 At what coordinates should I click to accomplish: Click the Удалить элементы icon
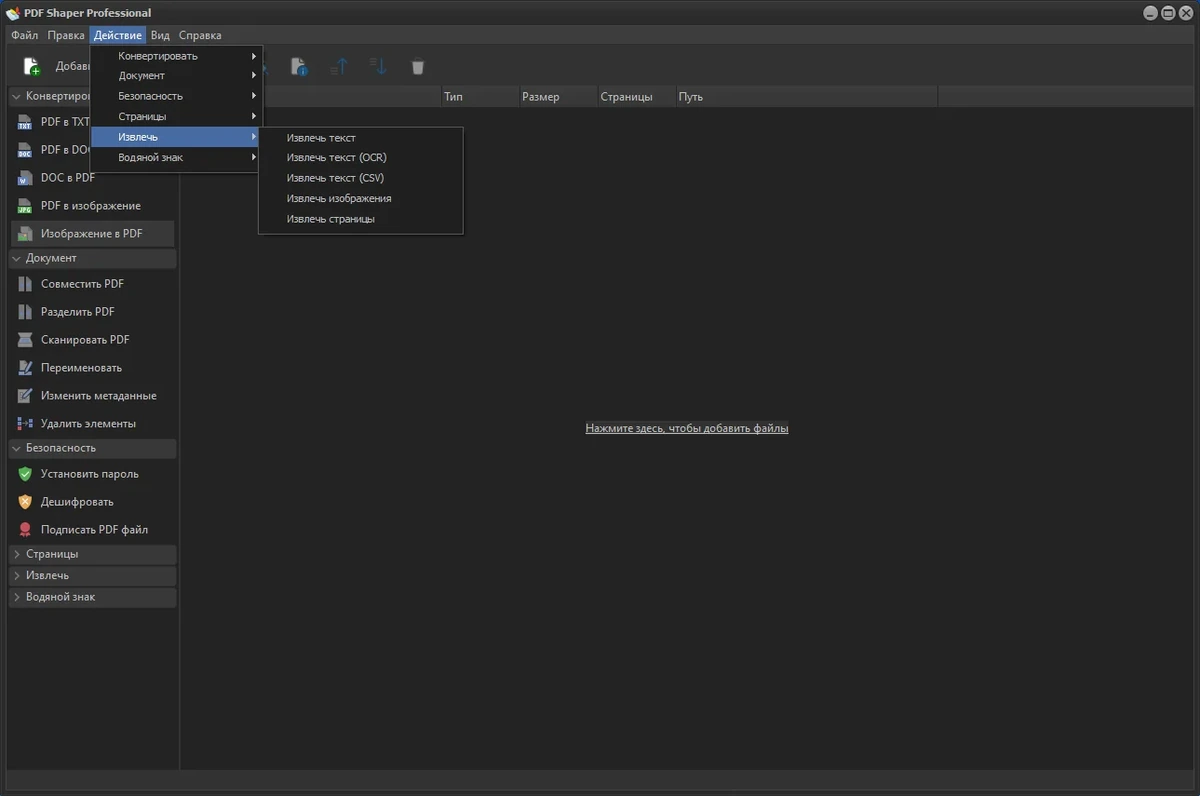click(x=25, y=424)
